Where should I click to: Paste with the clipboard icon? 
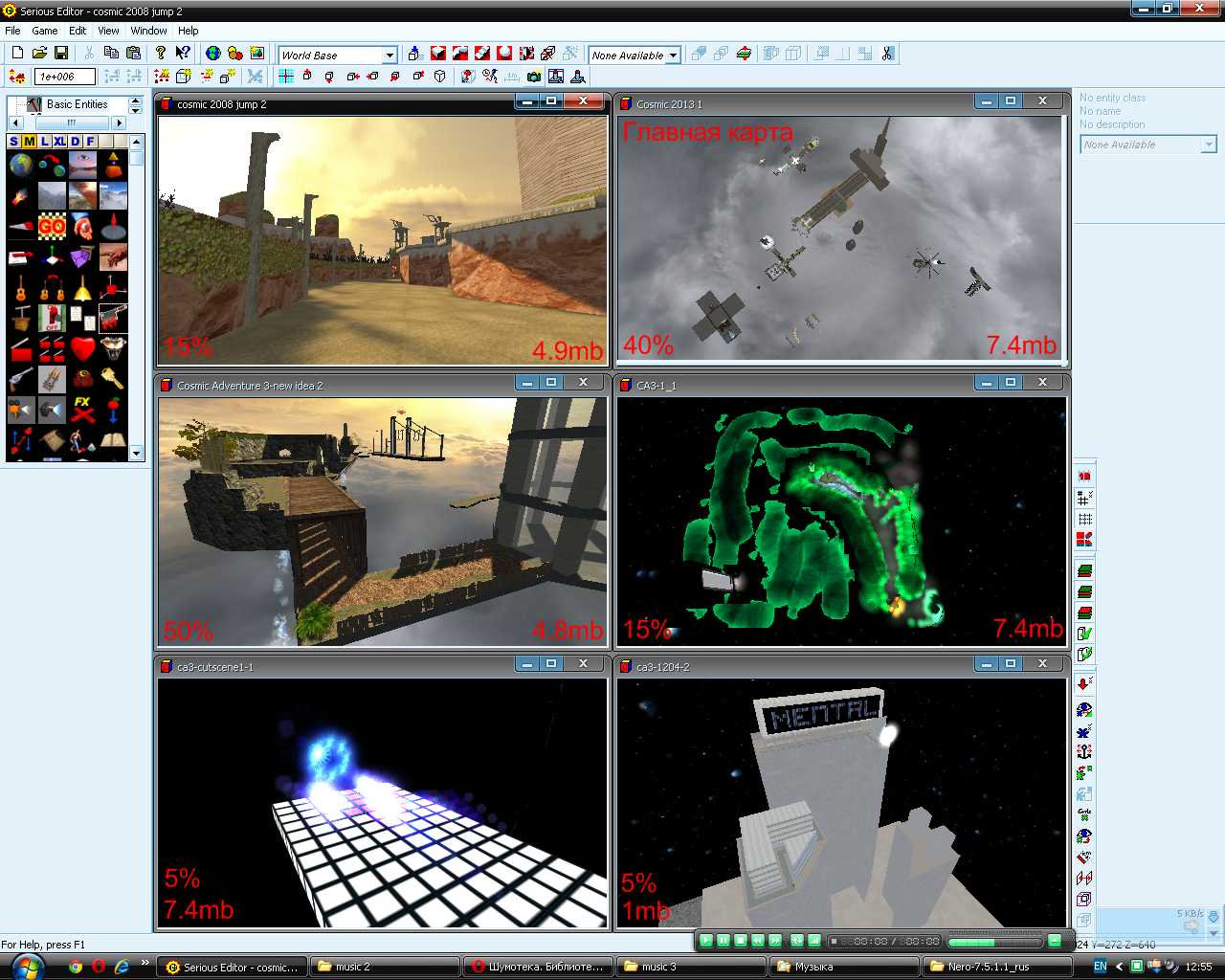tap(132, 54)
